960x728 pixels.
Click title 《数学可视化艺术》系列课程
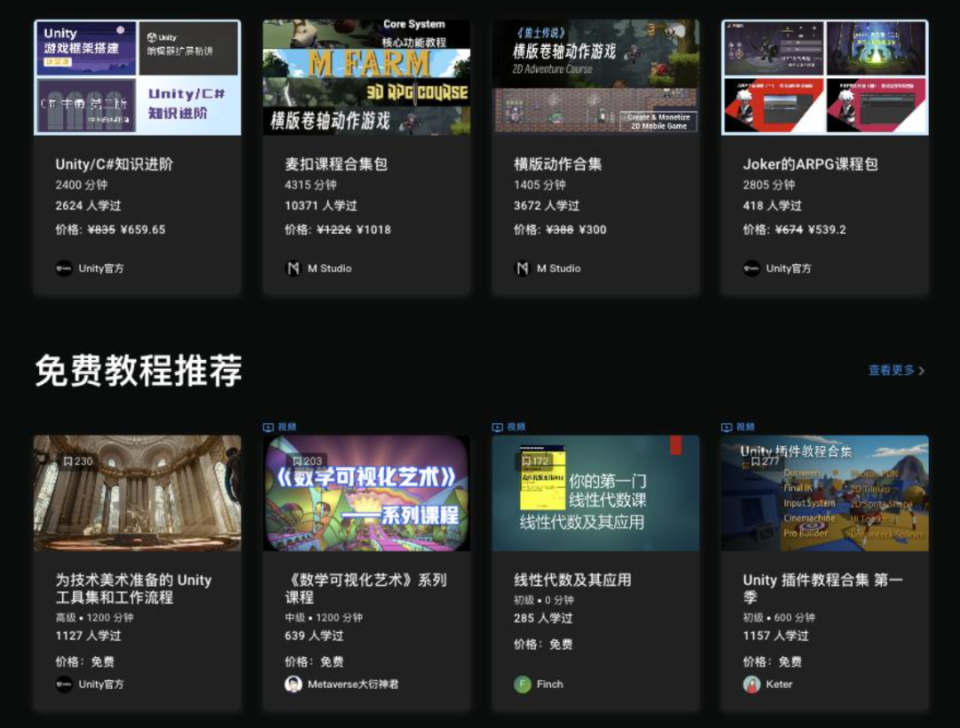point(366,588)
